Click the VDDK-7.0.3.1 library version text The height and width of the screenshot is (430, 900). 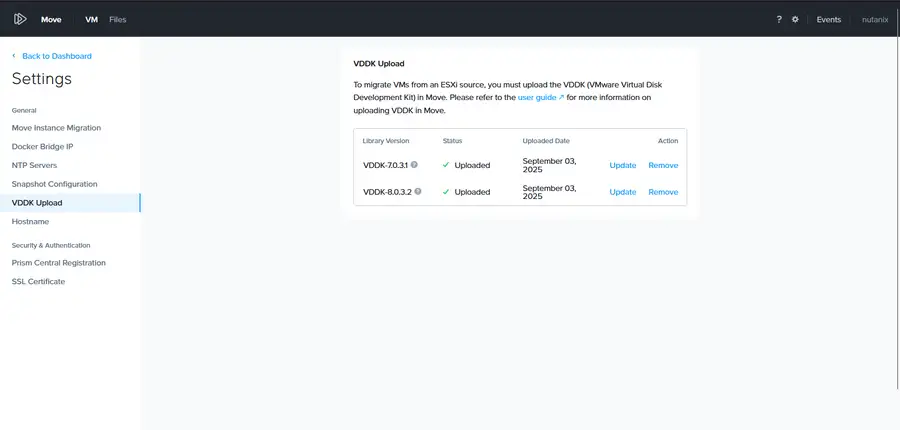[385, 165]
